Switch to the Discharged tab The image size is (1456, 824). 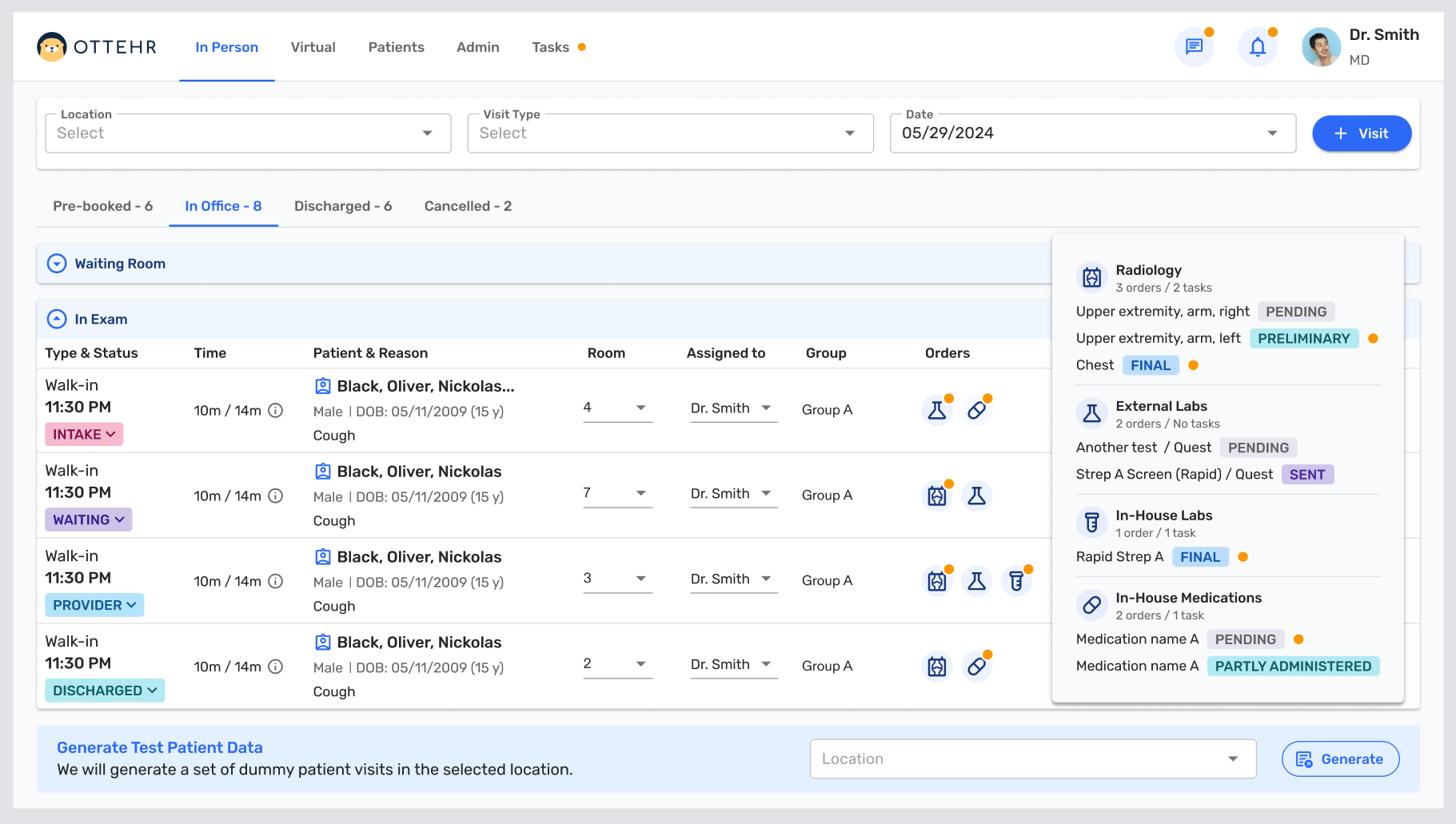[x=343, y=206]
